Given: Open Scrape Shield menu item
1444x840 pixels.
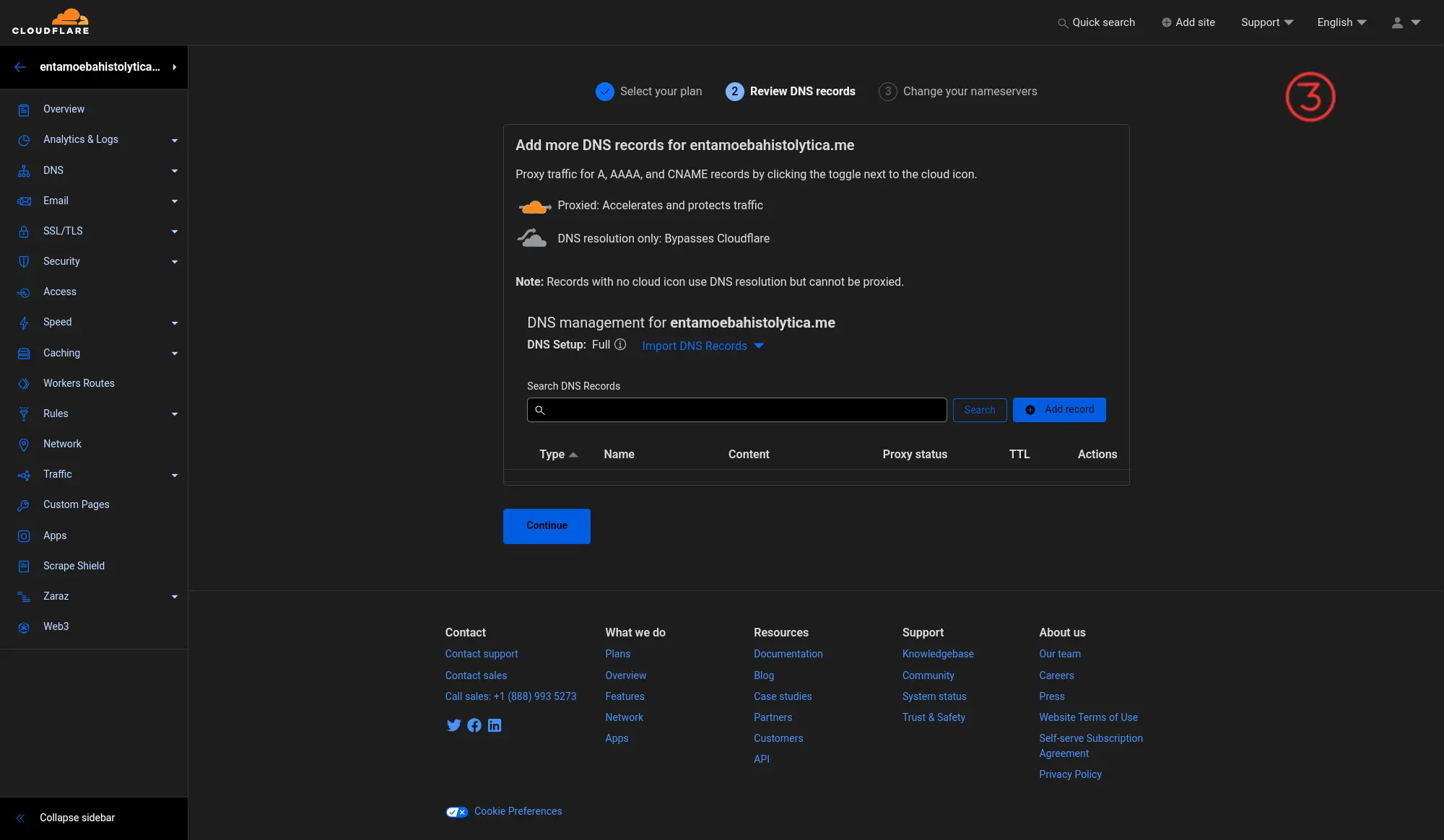Looking at the screenshot, I should (74, 566).
